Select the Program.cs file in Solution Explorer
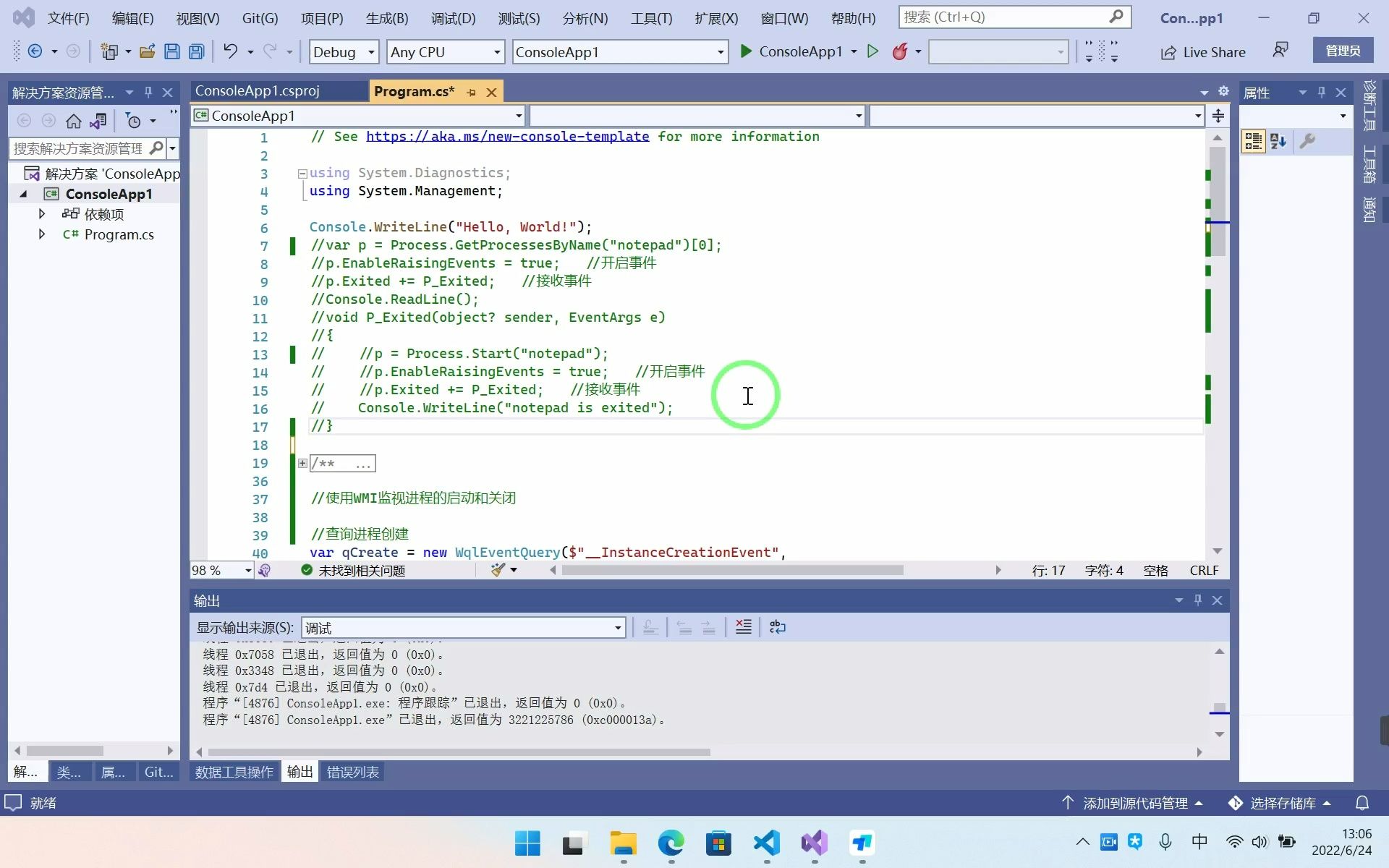1389x868 pixels. tap(119, 234)
